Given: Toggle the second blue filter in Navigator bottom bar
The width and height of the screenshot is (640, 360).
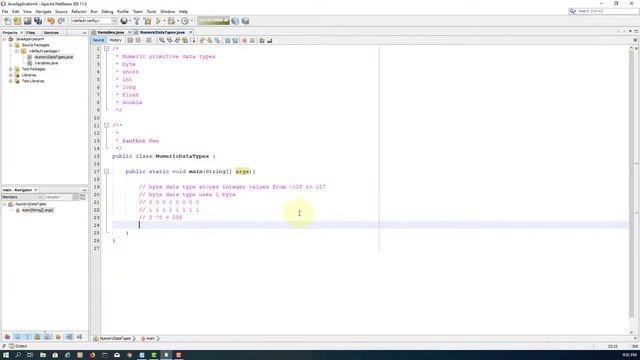Looking at the screenshot, I should (27, 337).
